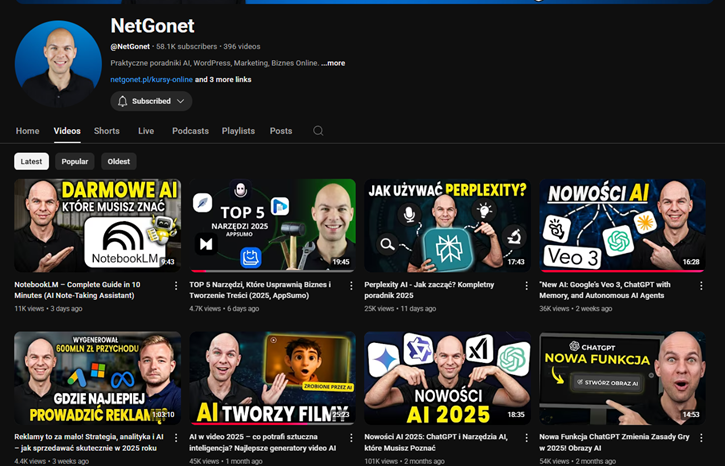Open NotebookLM Complete Guide video title
725x466 pixels.
[77, 290]
